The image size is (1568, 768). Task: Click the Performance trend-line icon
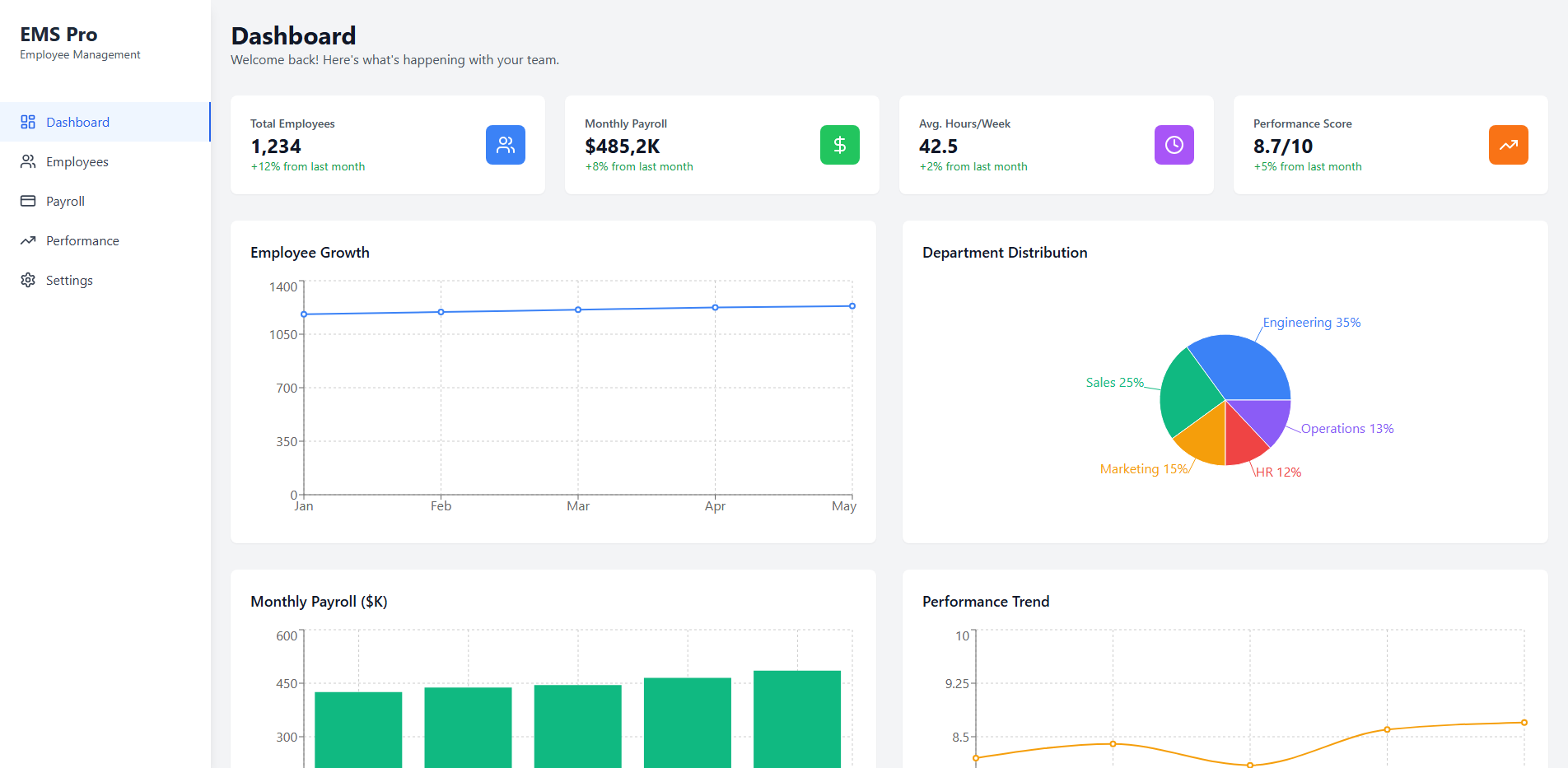click(27, 240)
